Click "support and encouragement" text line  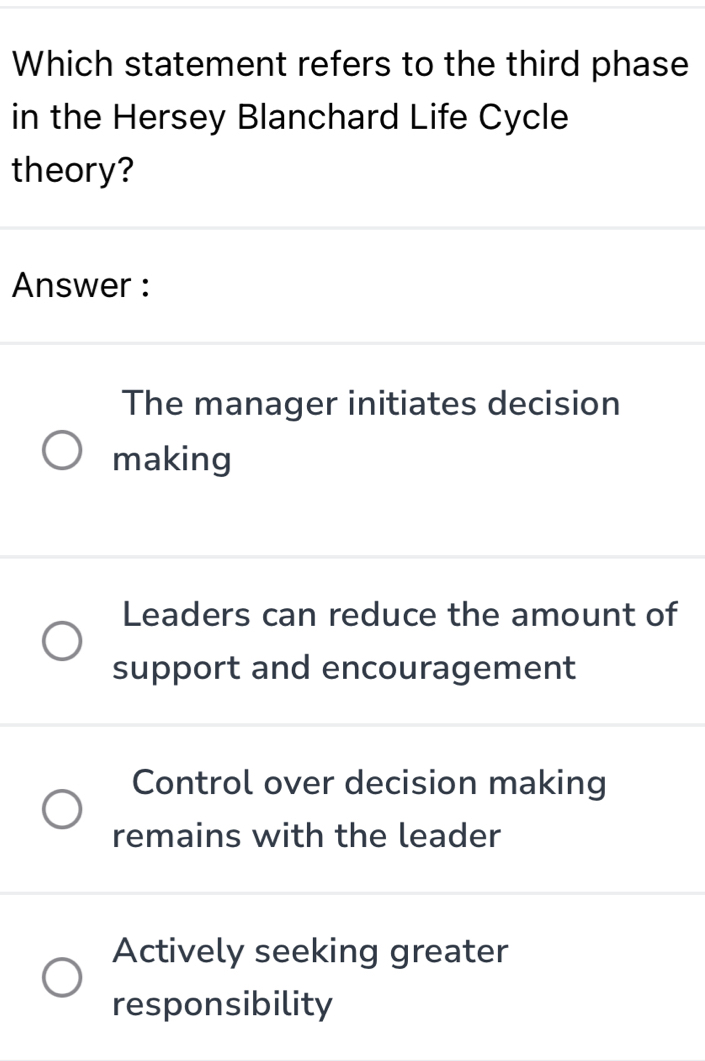pos(344,668)
